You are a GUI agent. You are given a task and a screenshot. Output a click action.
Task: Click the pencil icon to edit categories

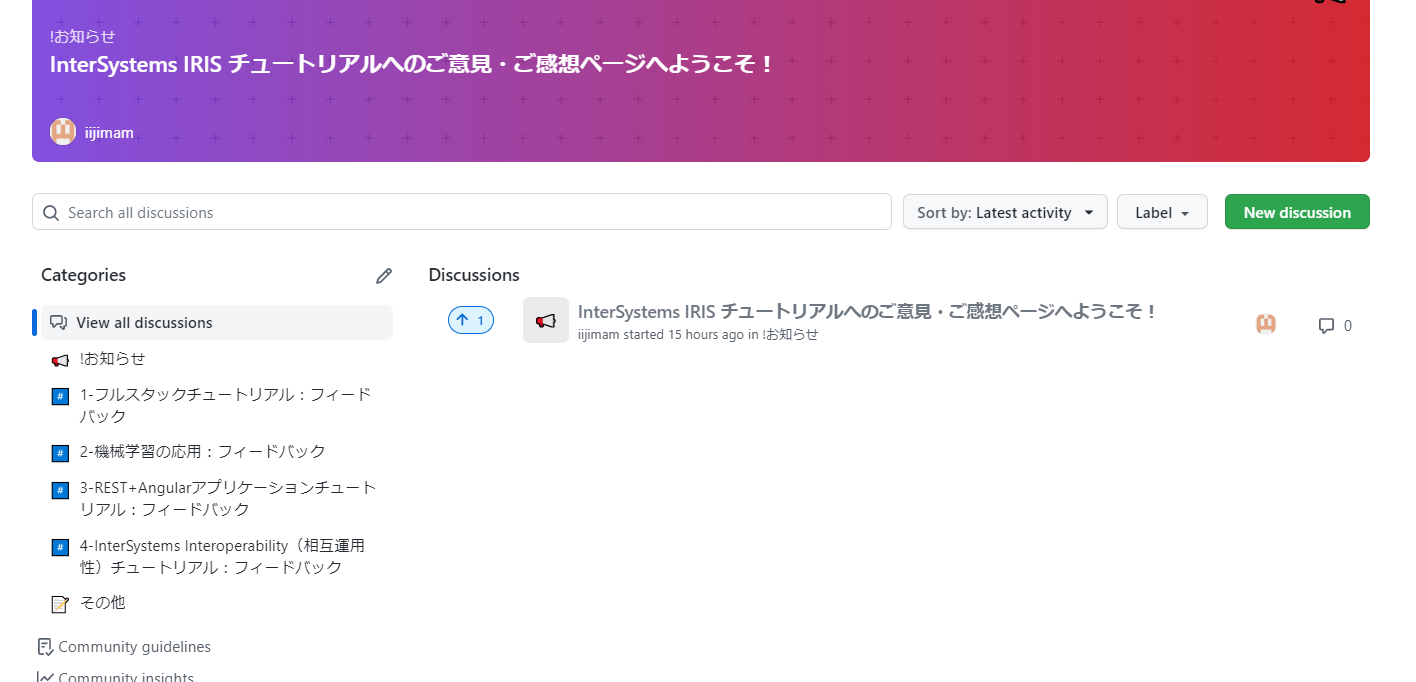coord(383,276)
